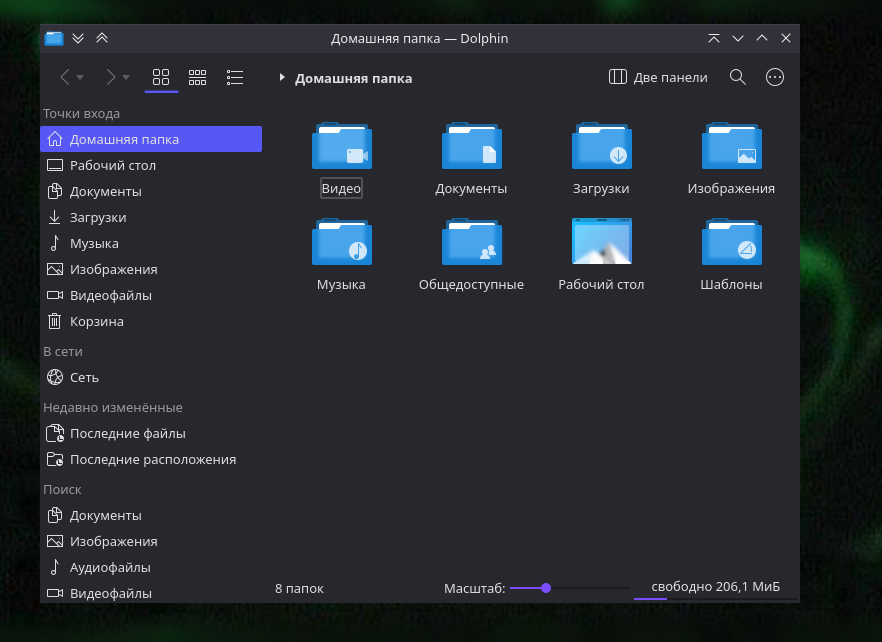Select the Общедоступные folder icon

(471, 241)
